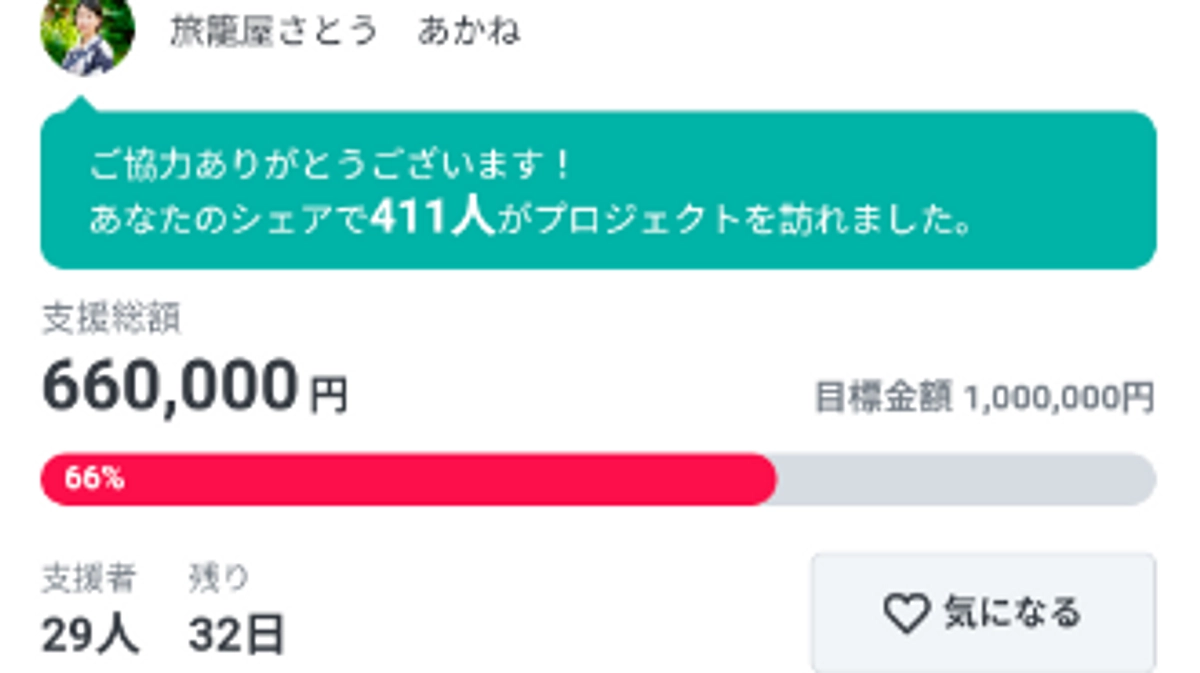Click the 66% label on the progress bar
This screenshot has height=673, width=1200.
(x=95, y=480)
